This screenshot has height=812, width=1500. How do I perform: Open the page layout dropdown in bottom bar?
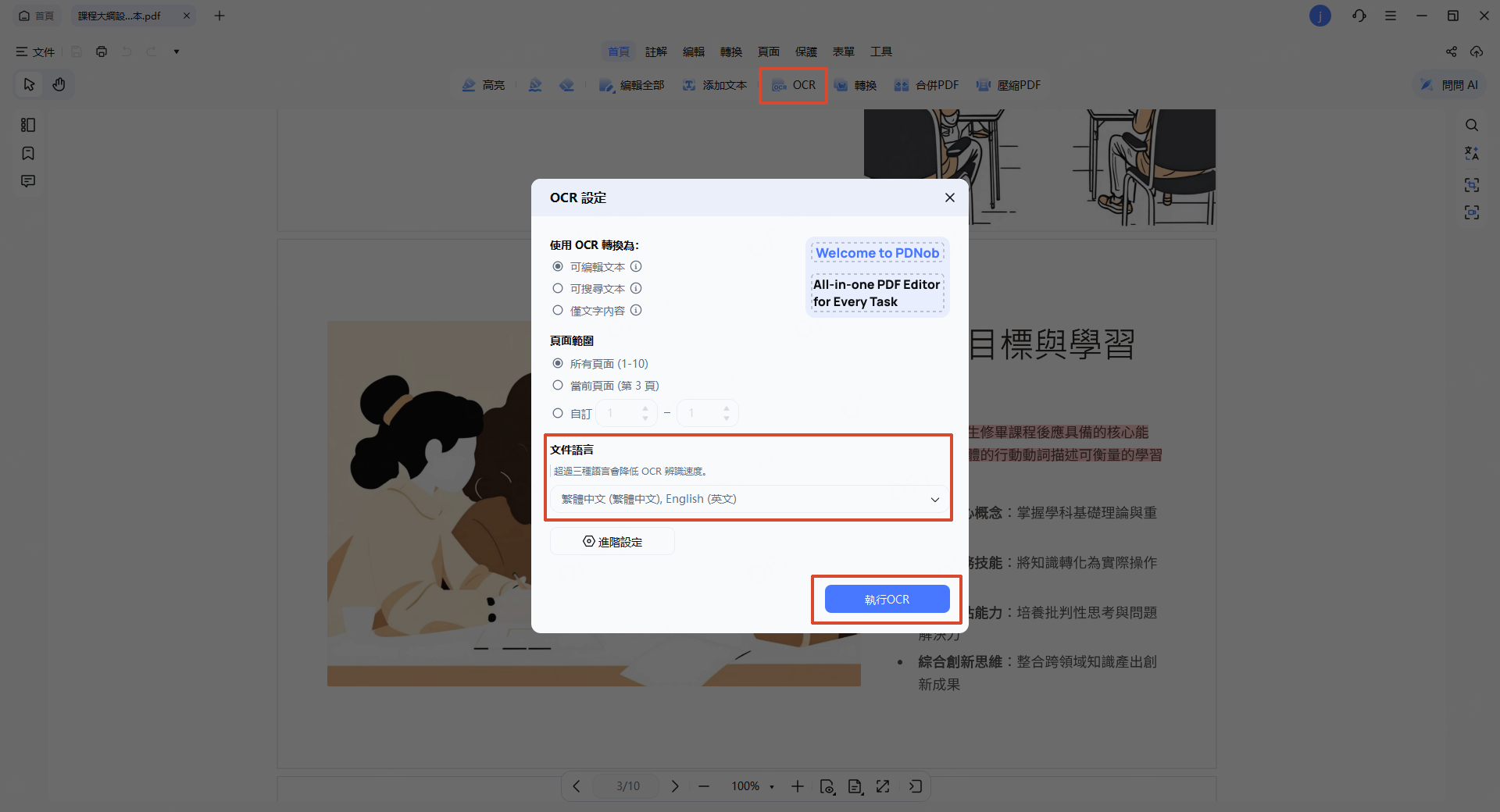[855, 786]
